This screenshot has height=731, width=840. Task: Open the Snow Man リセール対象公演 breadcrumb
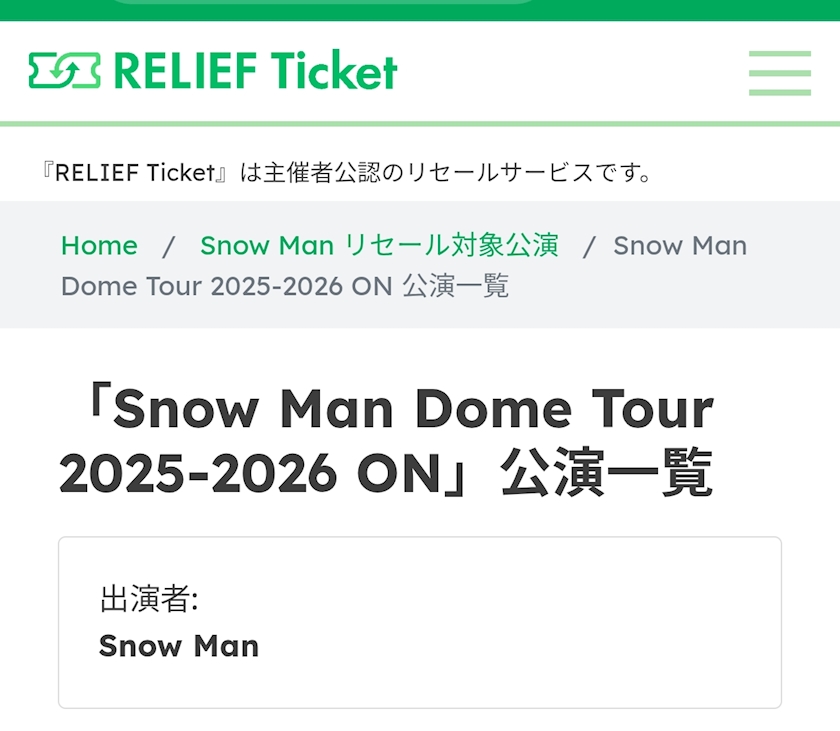tap(378, 245)
